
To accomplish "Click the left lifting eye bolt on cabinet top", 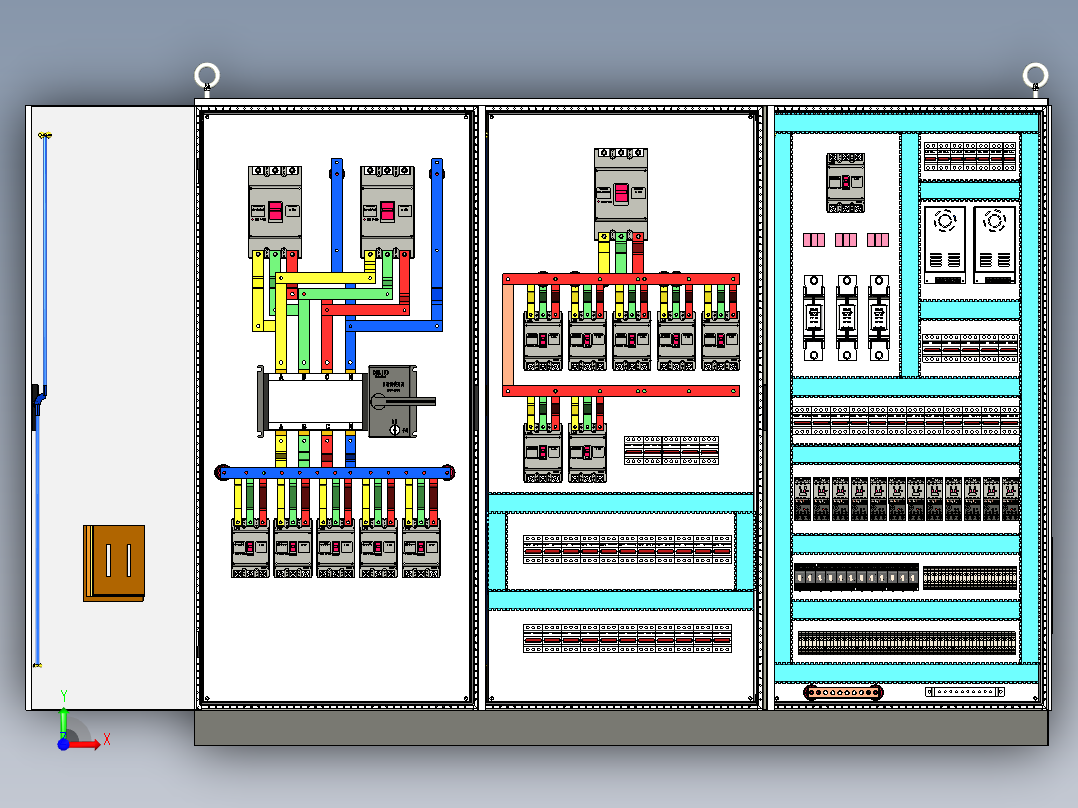I will (x=207, y=77).
